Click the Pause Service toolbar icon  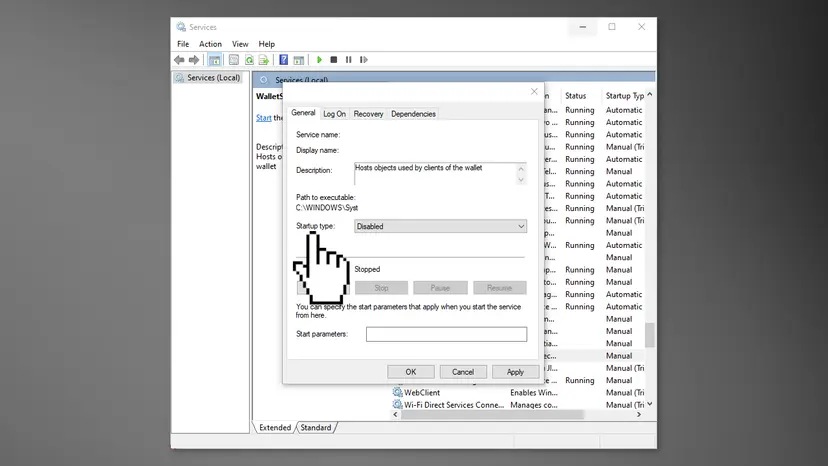pyautogui.click(x=349, y=60)
